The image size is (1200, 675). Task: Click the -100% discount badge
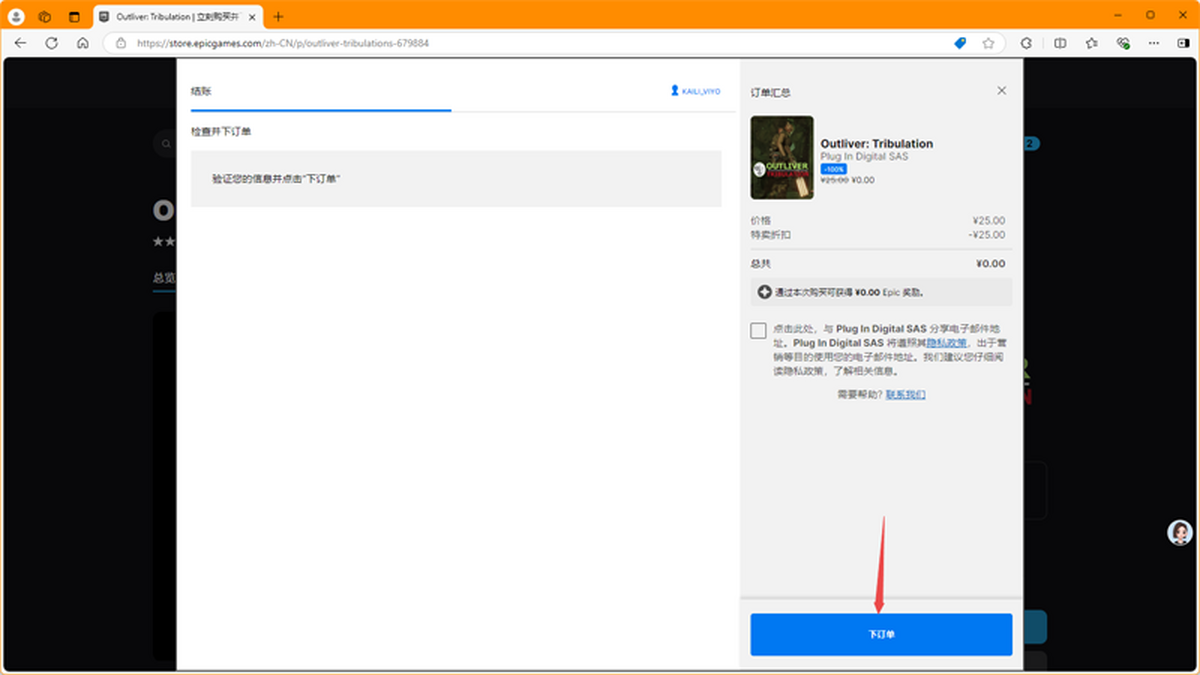point(833,169)
